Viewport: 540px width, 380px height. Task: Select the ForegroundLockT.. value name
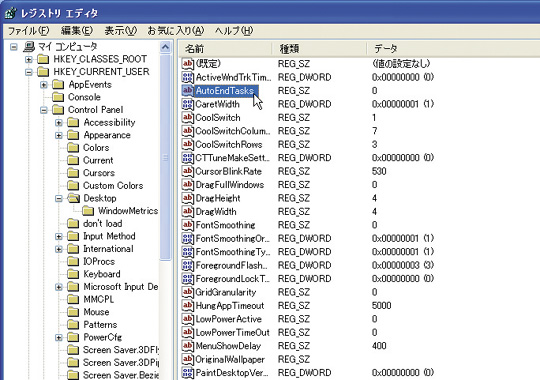232,279
